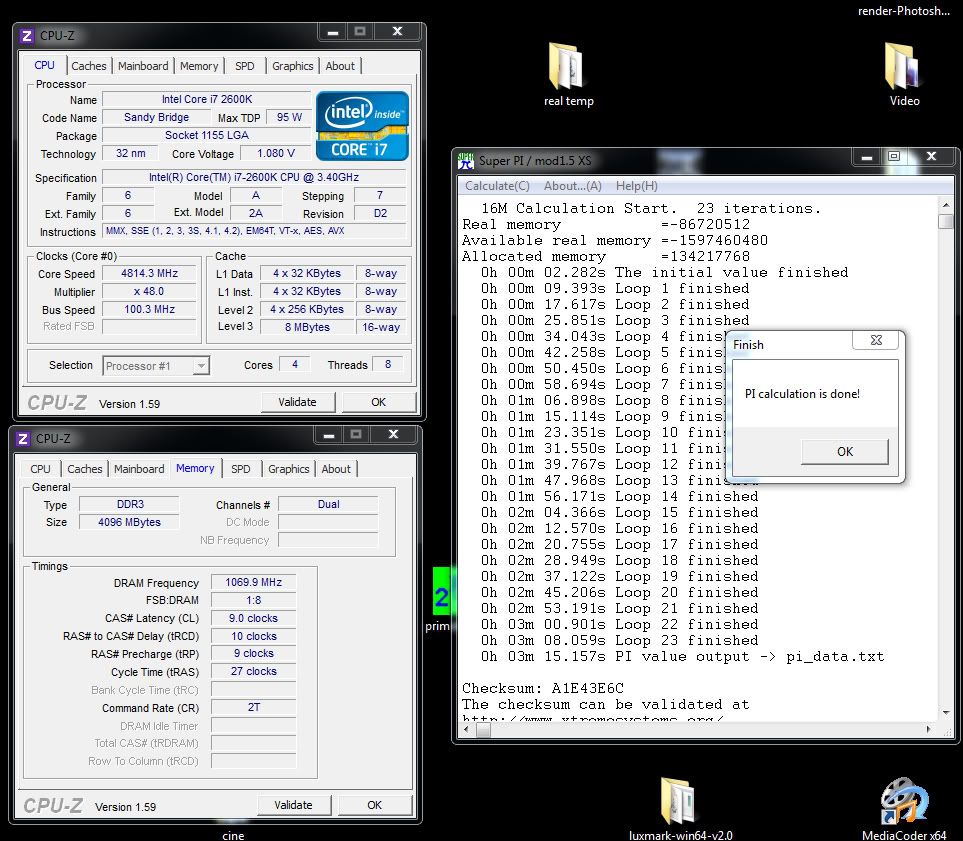
Task: Open the Video folder icon
Action: tap(904, 68)
